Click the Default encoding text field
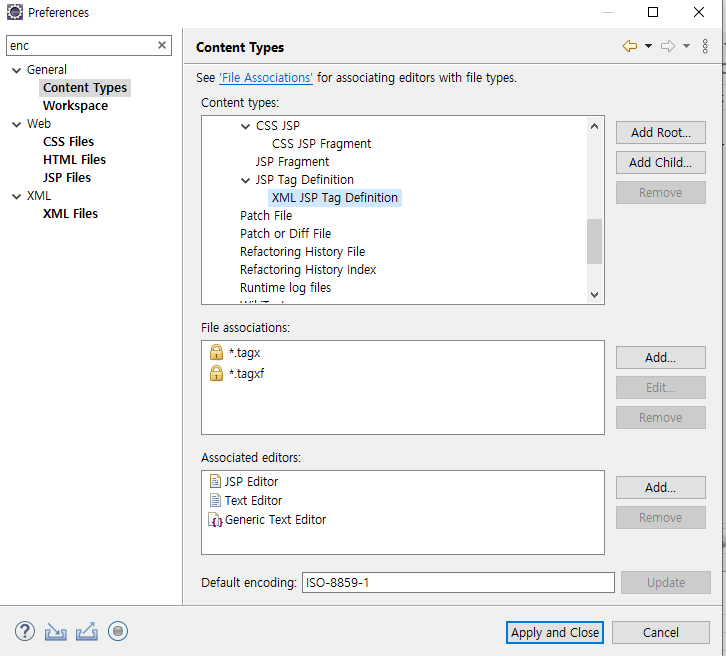The image size is (726, 656). (x=458, y=582)
